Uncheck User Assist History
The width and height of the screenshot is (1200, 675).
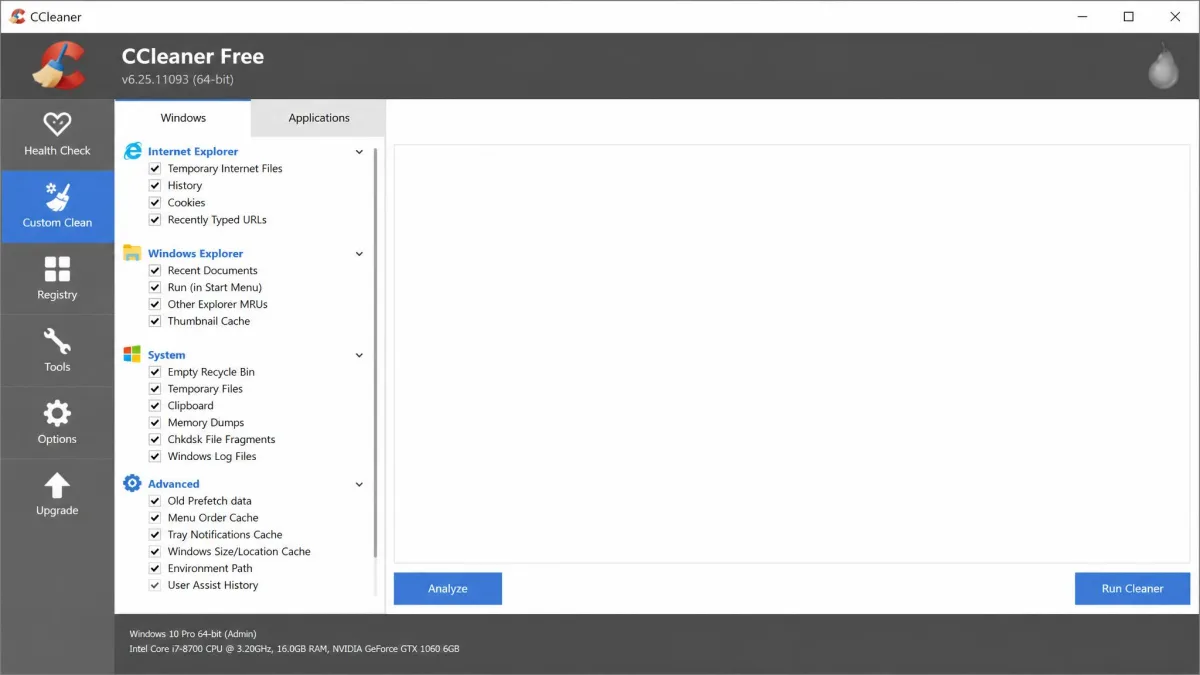155,586
